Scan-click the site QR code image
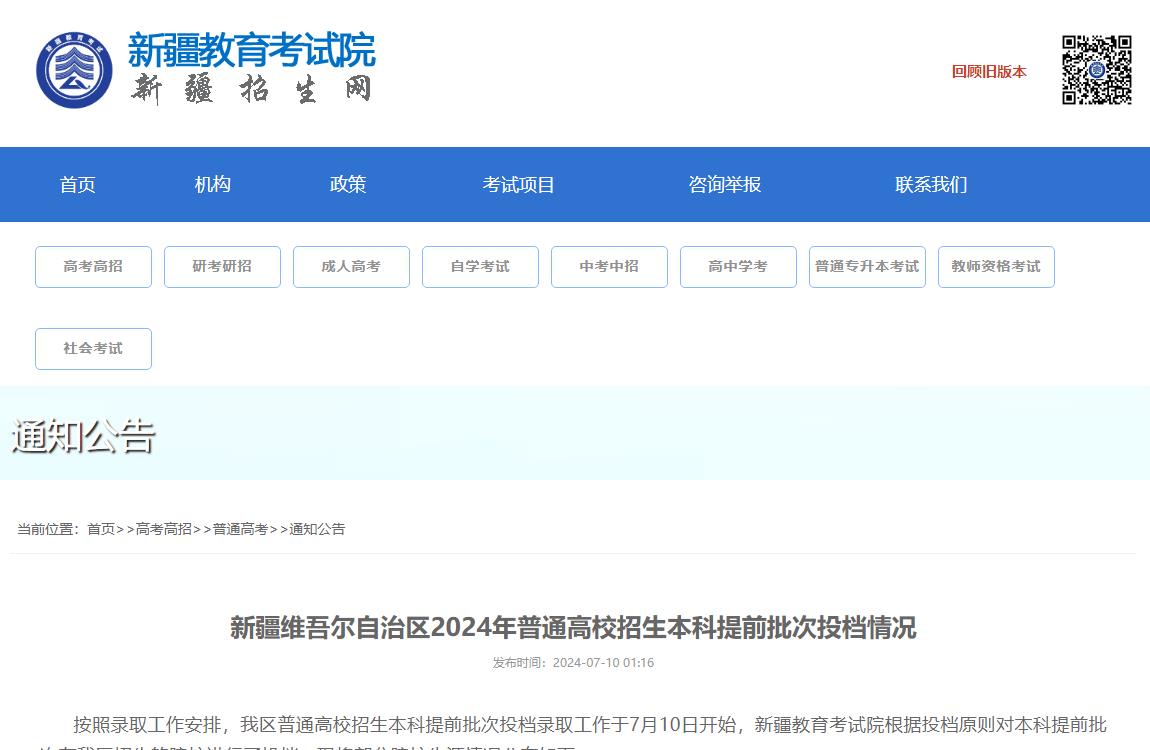 tap(1096, 71)
